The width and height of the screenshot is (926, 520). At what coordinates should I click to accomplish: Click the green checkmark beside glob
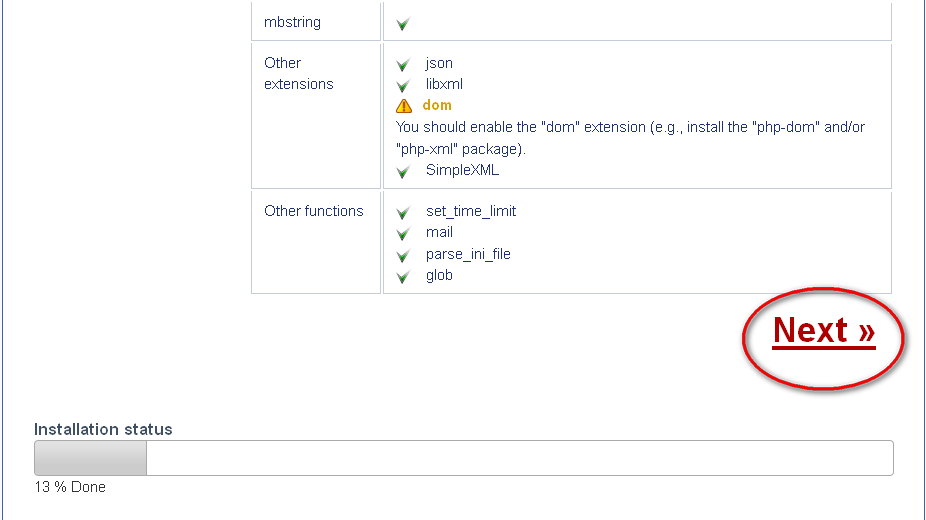pos(403,277)
